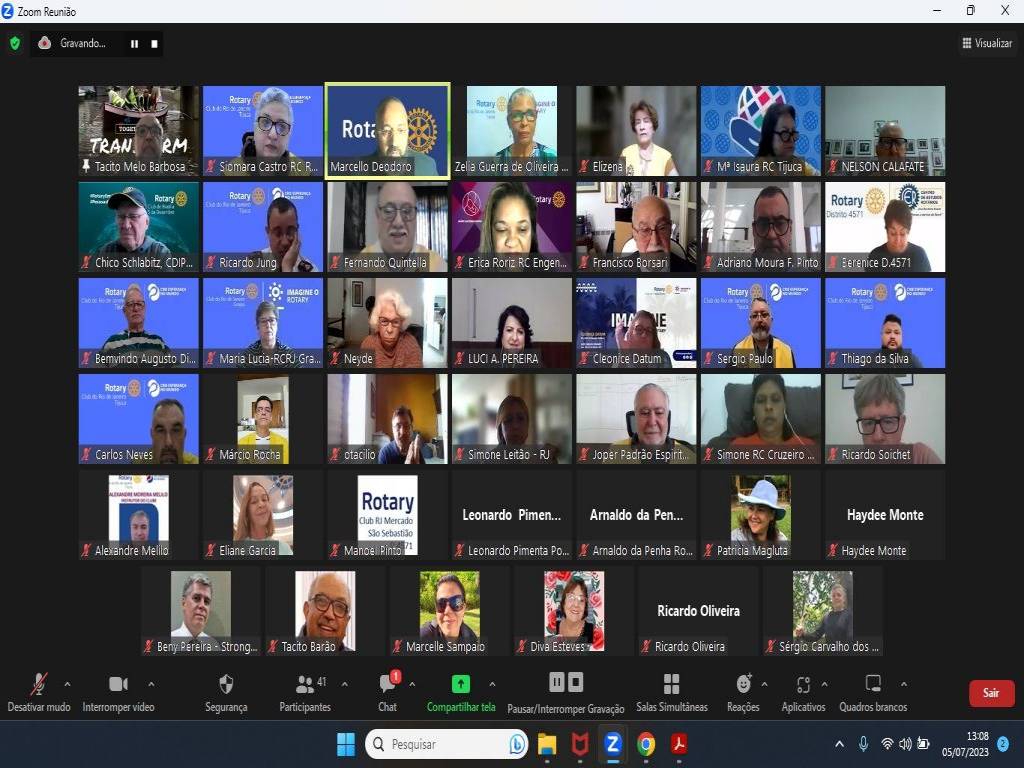Click the green Compartilhar tela icon

(460, 684)
